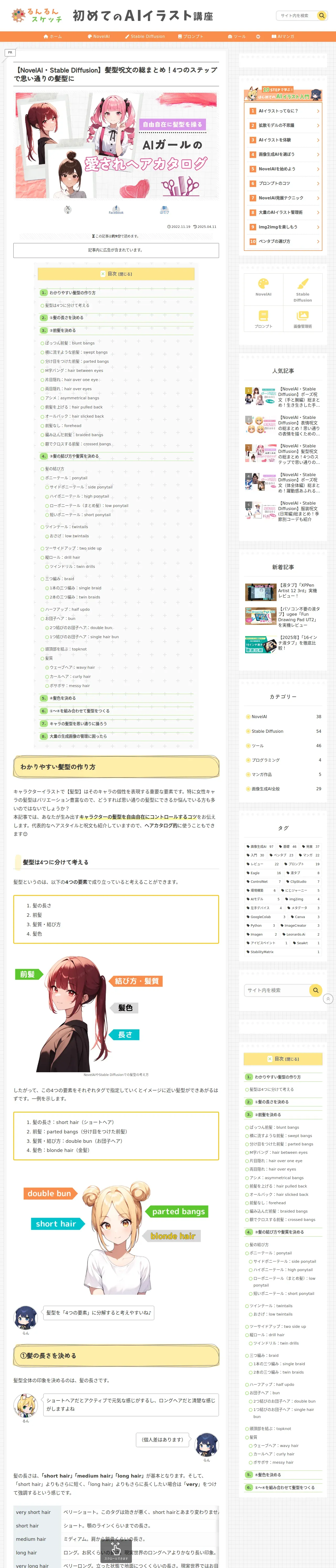Expand step 5 NovelAIを始めよう
Viewport: 336px width, 1568px height.
tap(283, 169)
